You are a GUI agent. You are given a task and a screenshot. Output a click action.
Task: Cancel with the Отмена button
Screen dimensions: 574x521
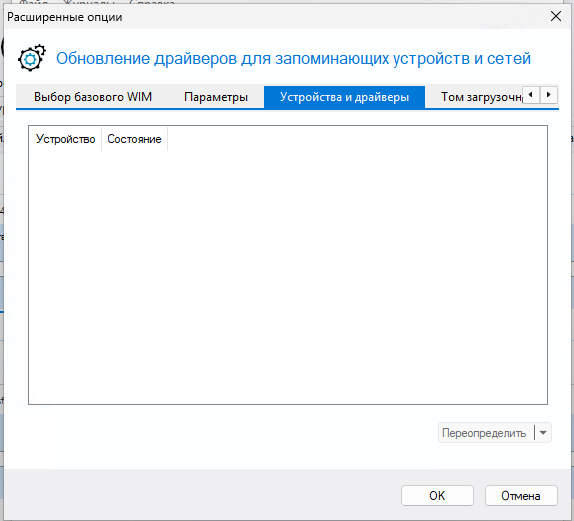[521, 496]
